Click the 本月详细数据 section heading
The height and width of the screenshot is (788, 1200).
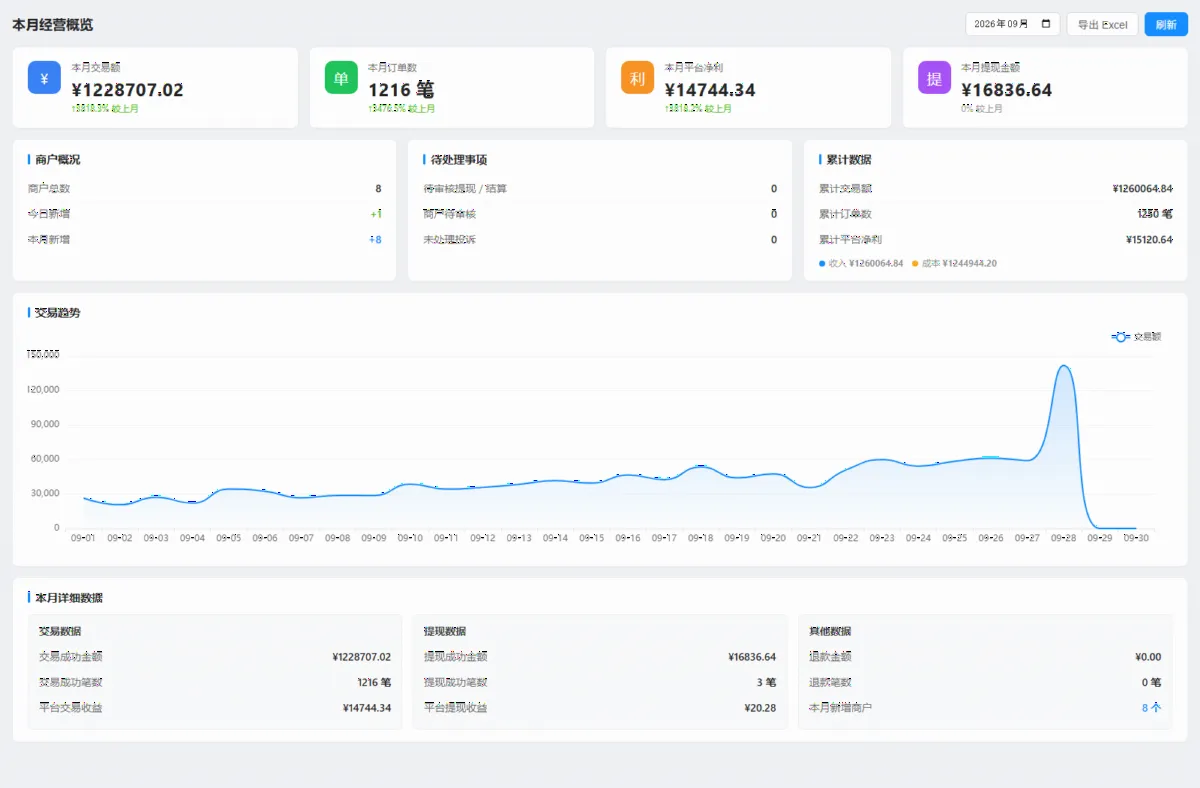point(69,597)
